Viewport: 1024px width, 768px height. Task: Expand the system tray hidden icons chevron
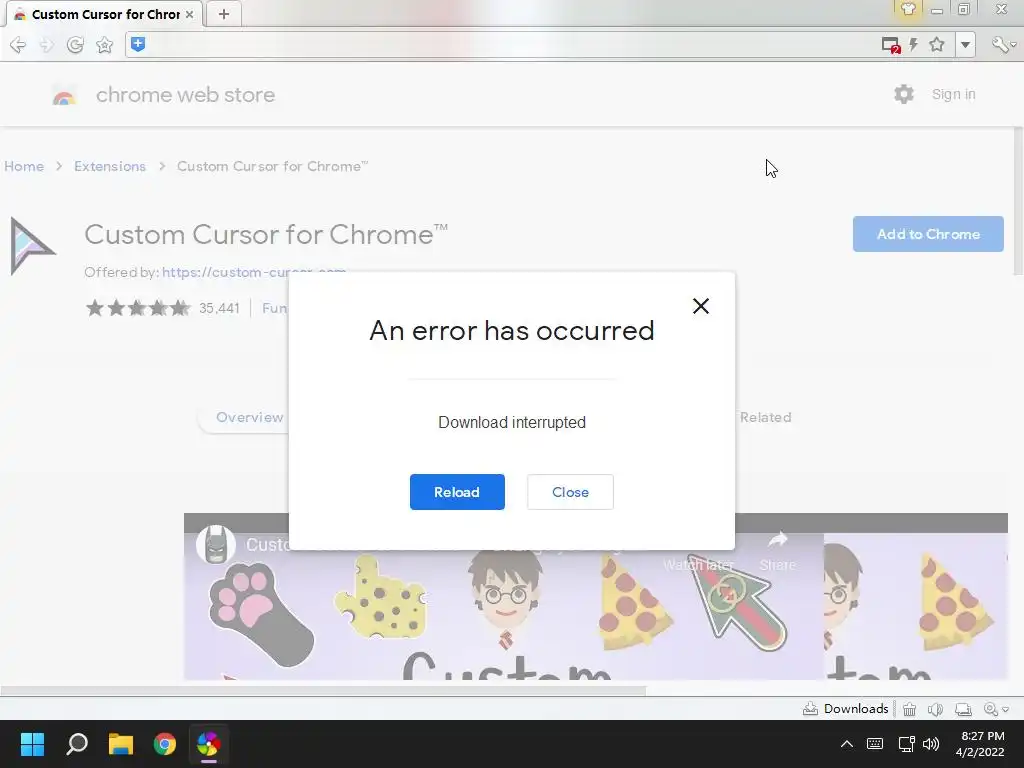tap(846, 744)
